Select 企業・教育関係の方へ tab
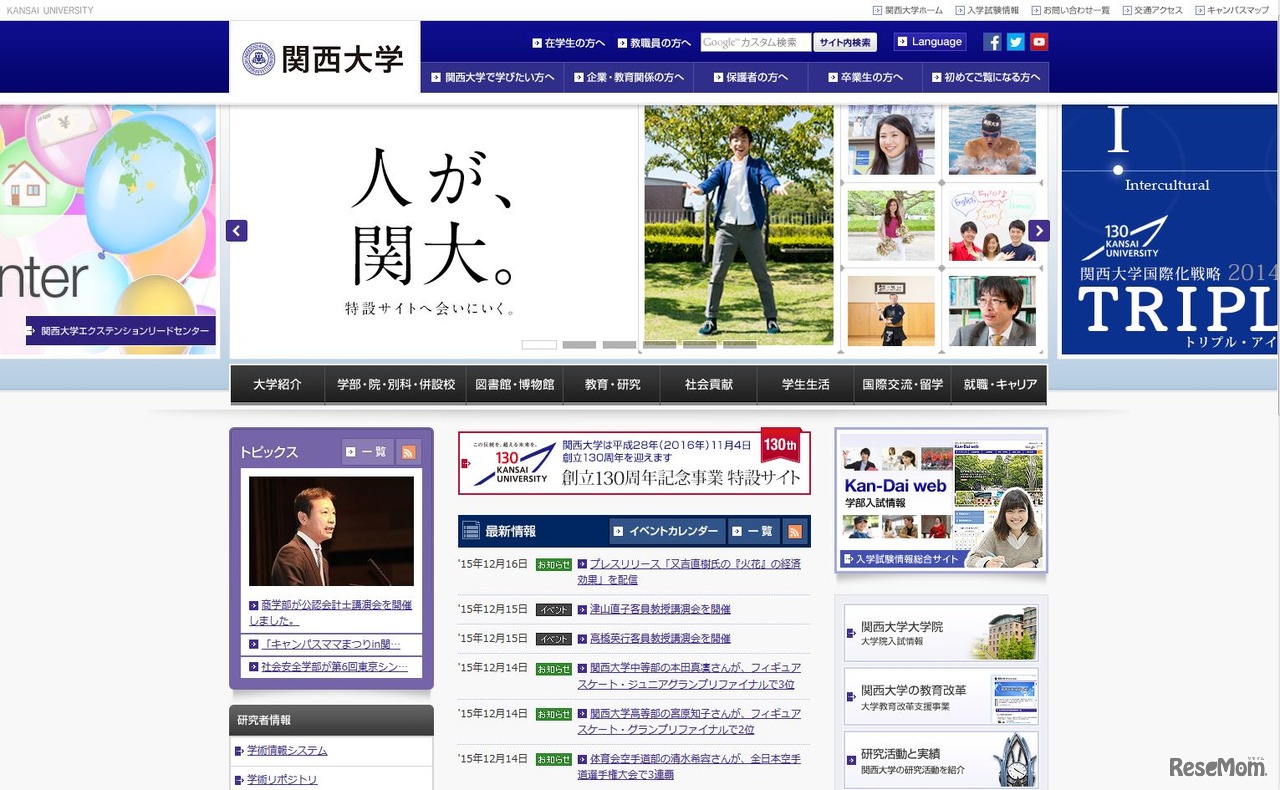Viewport: 1280px width, 790px height. click(629, 77)
